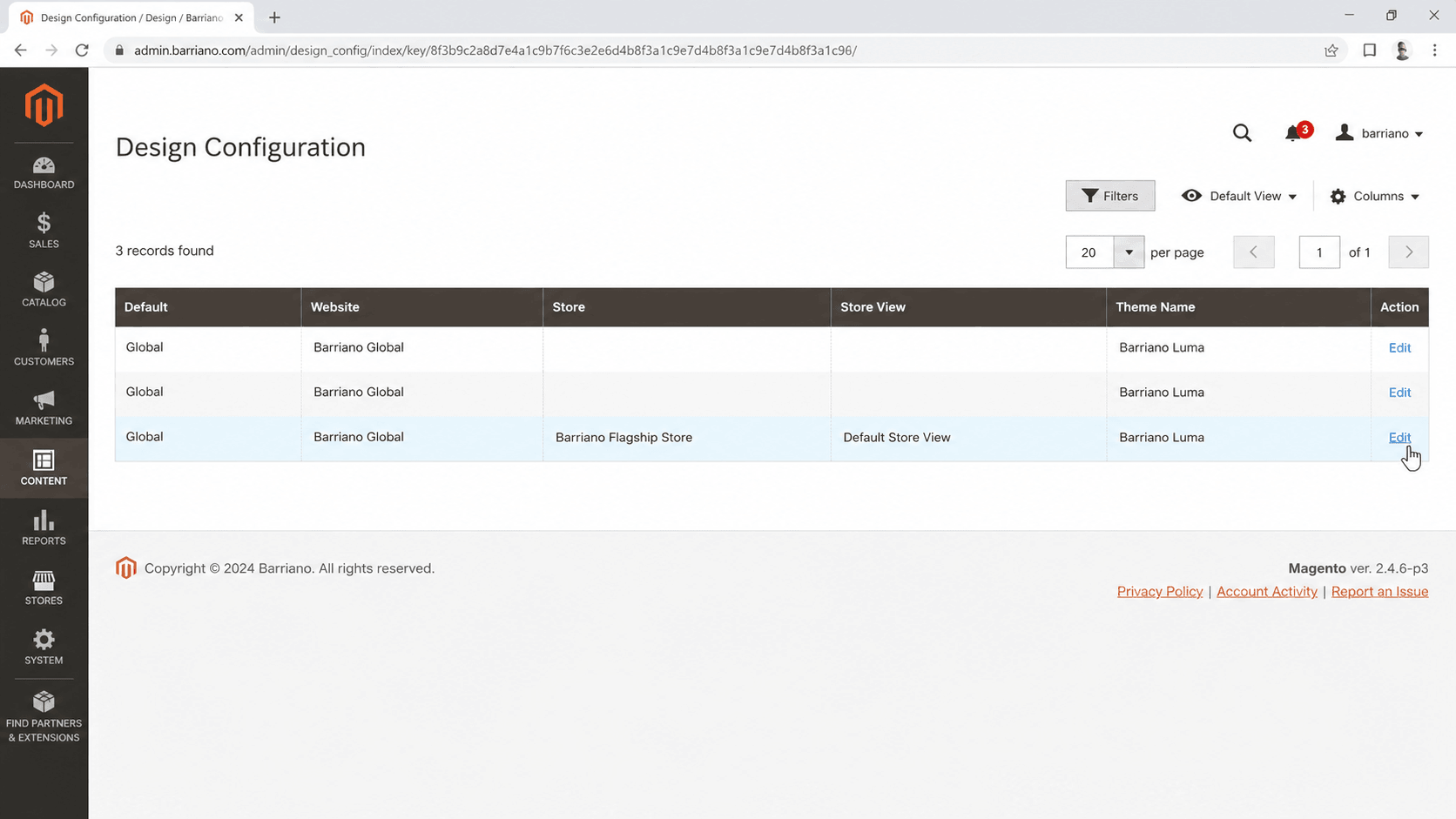Open the Reports sidebar menu
This screenshot has width=1456, height=819.
(44, 528)
